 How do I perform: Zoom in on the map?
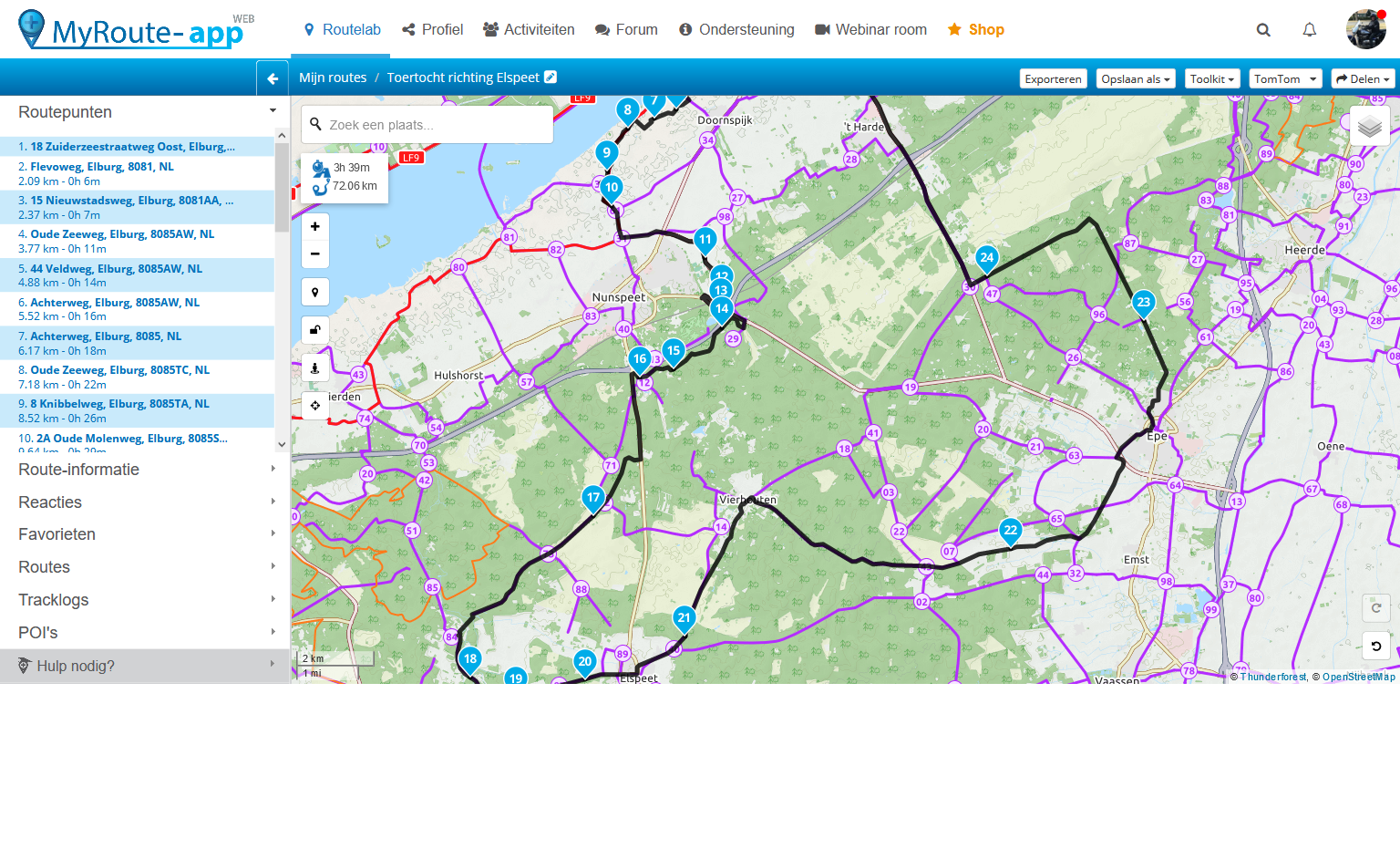click(315, 226)
